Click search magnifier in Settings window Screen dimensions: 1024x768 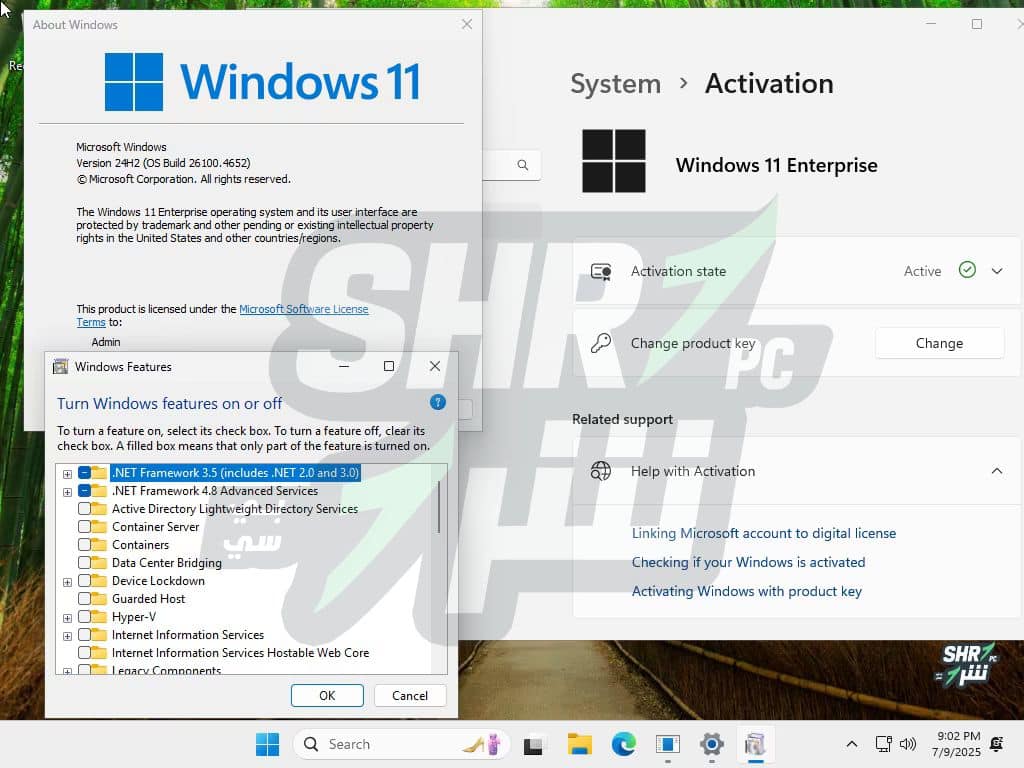(522, 165)
